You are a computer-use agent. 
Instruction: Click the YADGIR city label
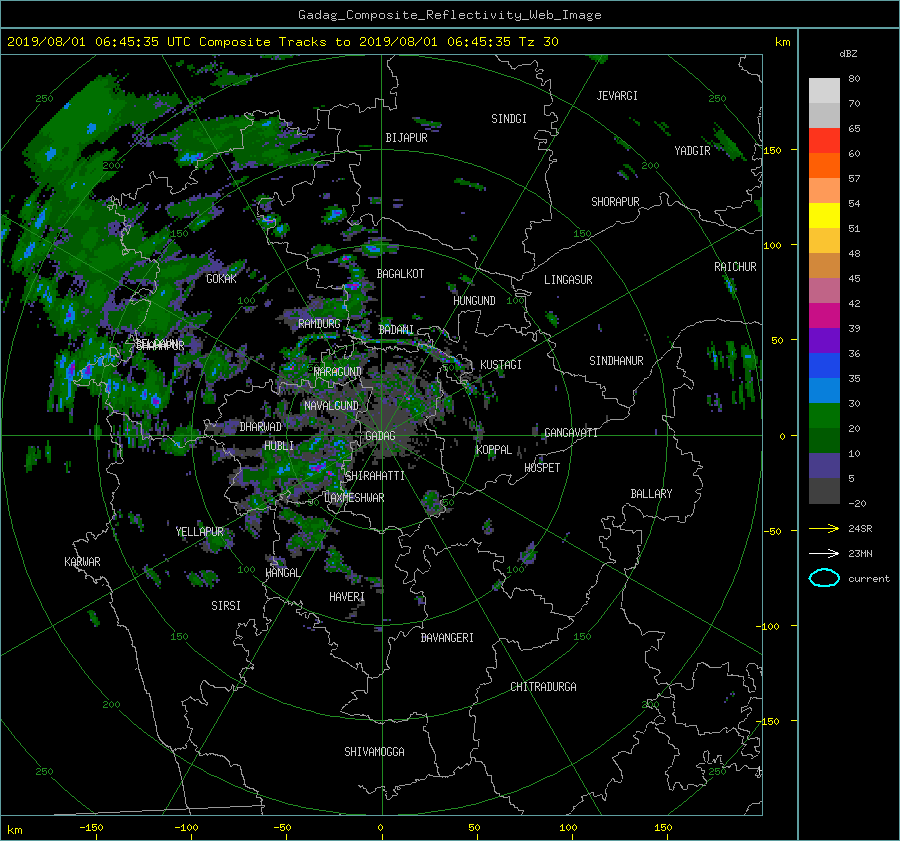click(x=692, y=151)
